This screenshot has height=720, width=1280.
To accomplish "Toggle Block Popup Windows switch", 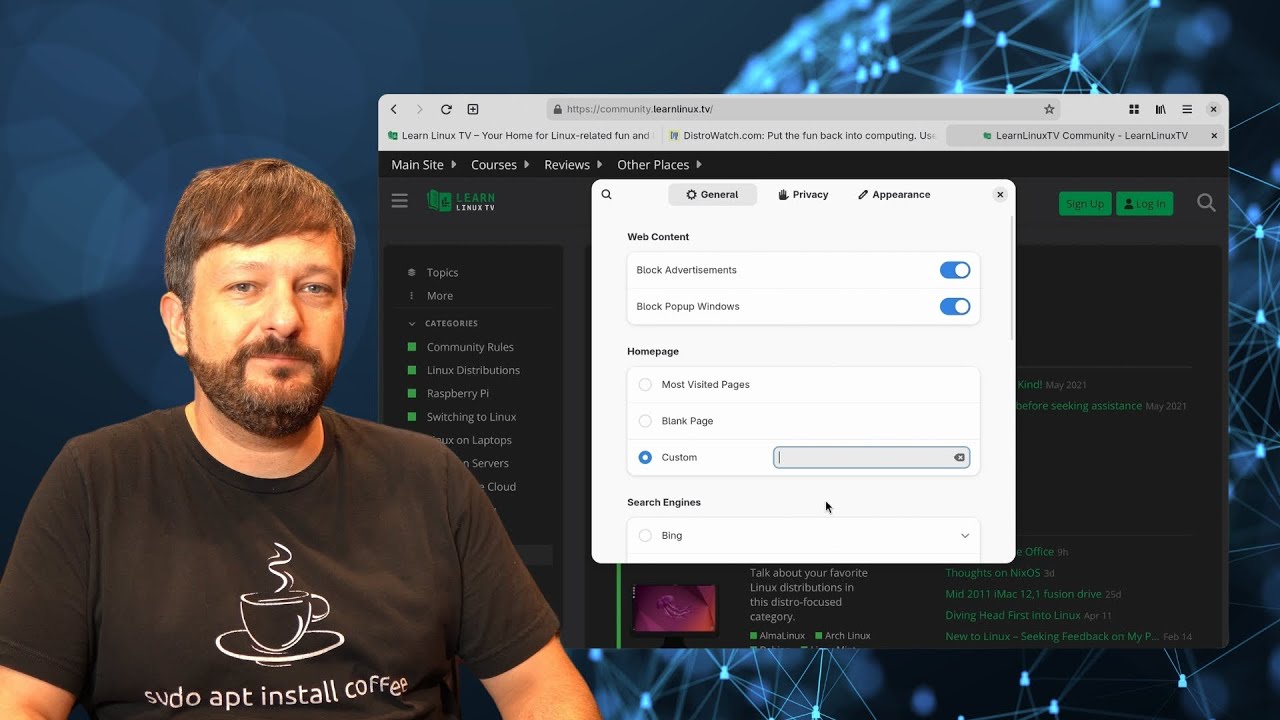I will point(955,306).
